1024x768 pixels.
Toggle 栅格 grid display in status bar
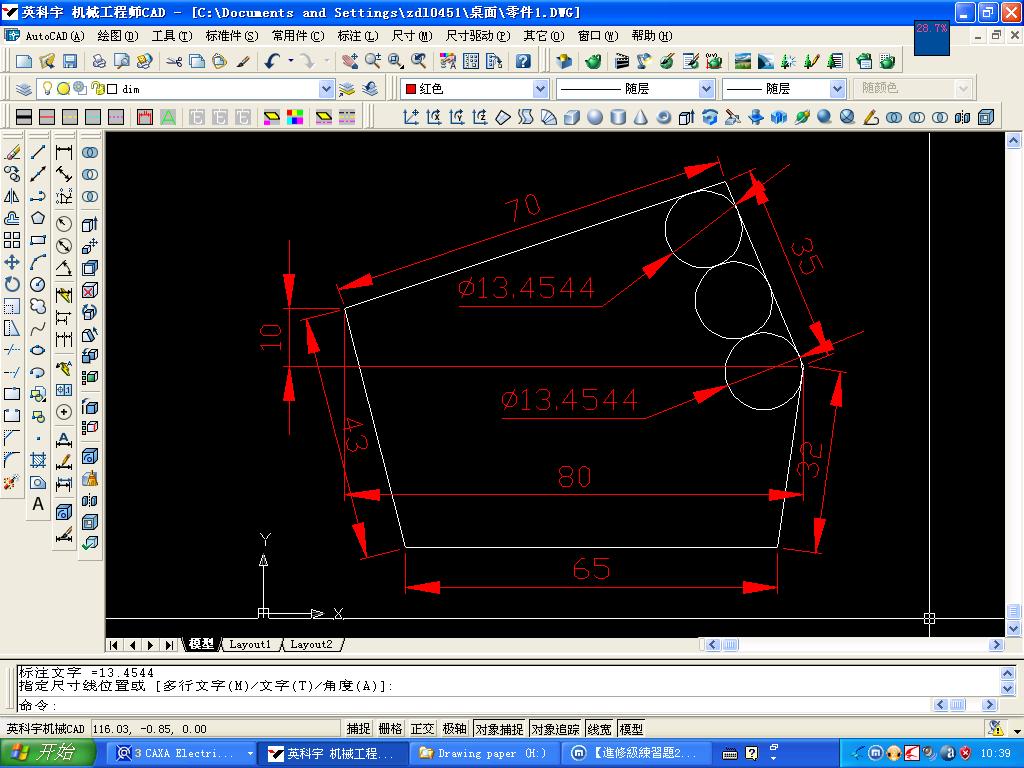click(x=391, y=729)
